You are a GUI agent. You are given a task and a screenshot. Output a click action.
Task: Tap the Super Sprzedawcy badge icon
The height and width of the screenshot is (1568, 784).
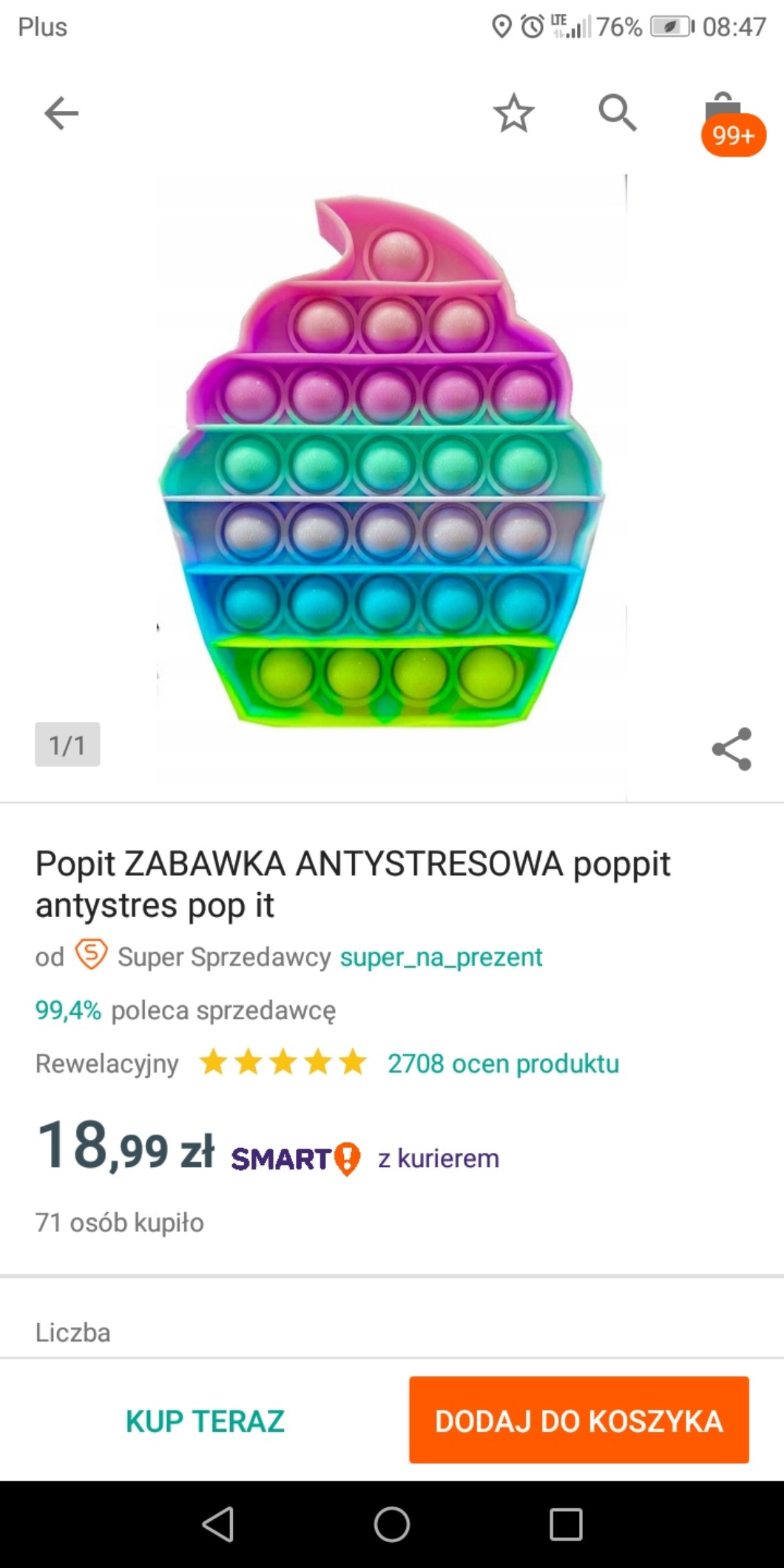coord(92,956)
